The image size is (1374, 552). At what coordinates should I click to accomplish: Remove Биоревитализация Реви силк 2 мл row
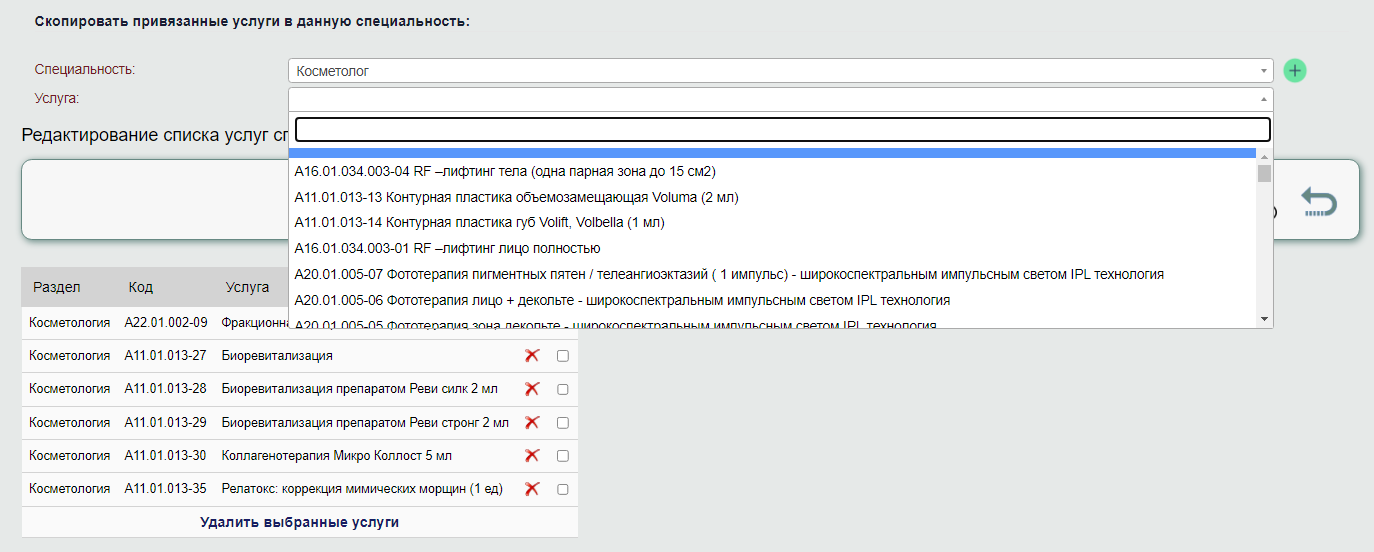[x=532, y=389]
